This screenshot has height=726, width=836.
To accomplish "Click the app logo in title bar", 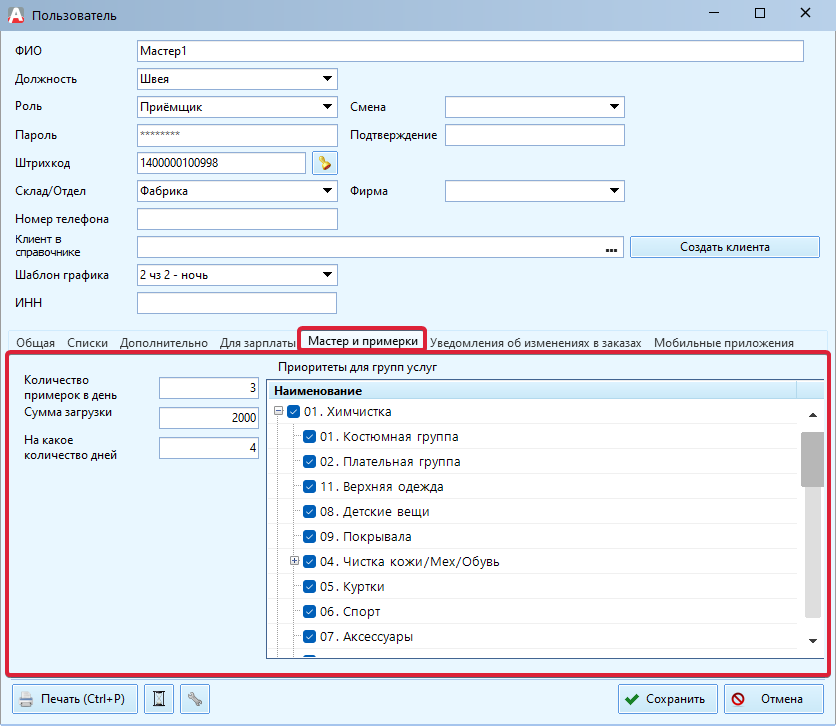I will tap(15, 15).
